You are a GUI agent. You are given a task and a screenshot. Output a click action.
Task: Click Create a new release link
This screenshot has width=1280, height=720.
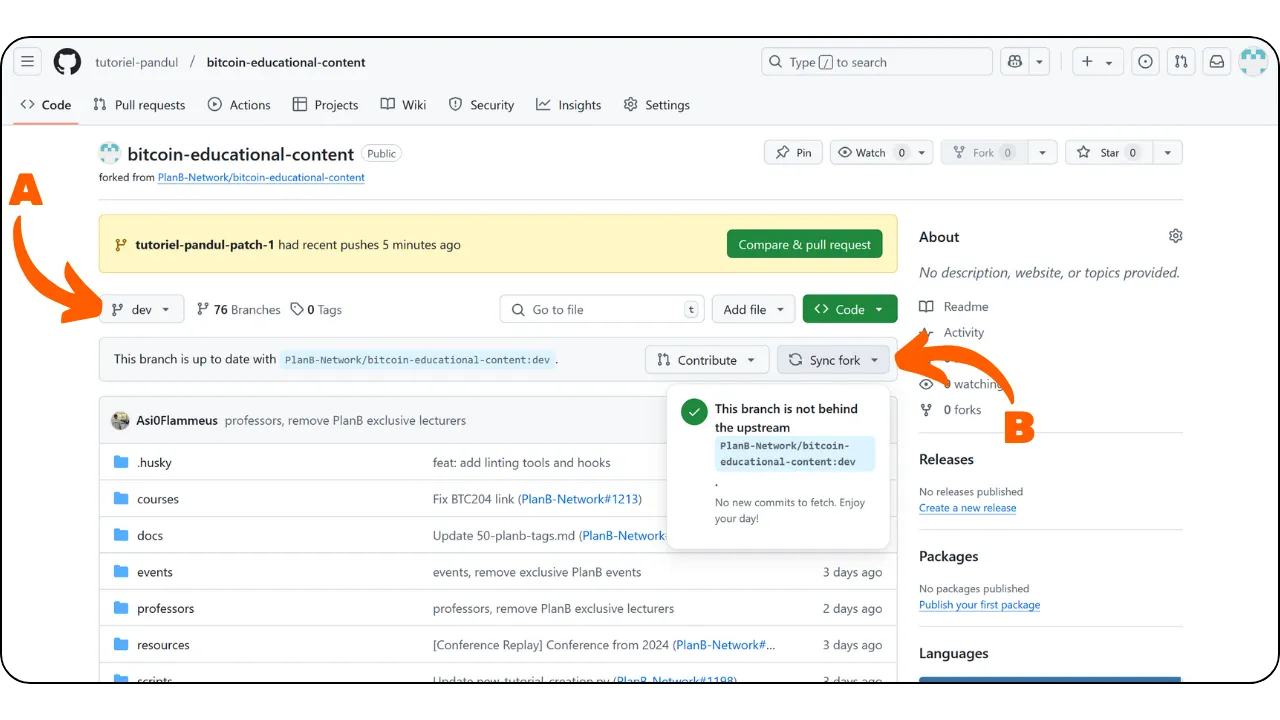click(968, 508)
